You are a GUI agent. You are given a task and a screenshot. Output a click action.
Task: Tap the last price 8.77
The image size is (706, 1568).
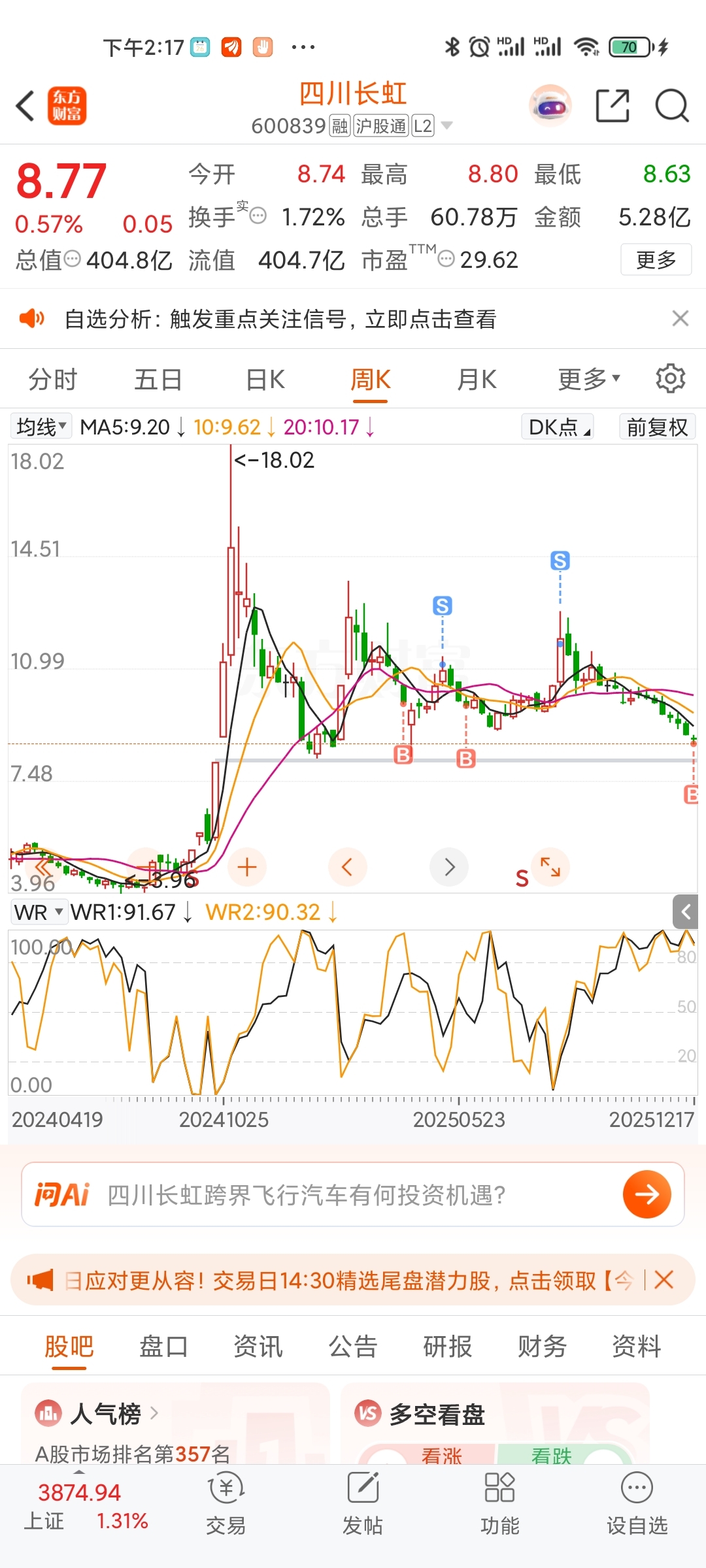point(61,181)
